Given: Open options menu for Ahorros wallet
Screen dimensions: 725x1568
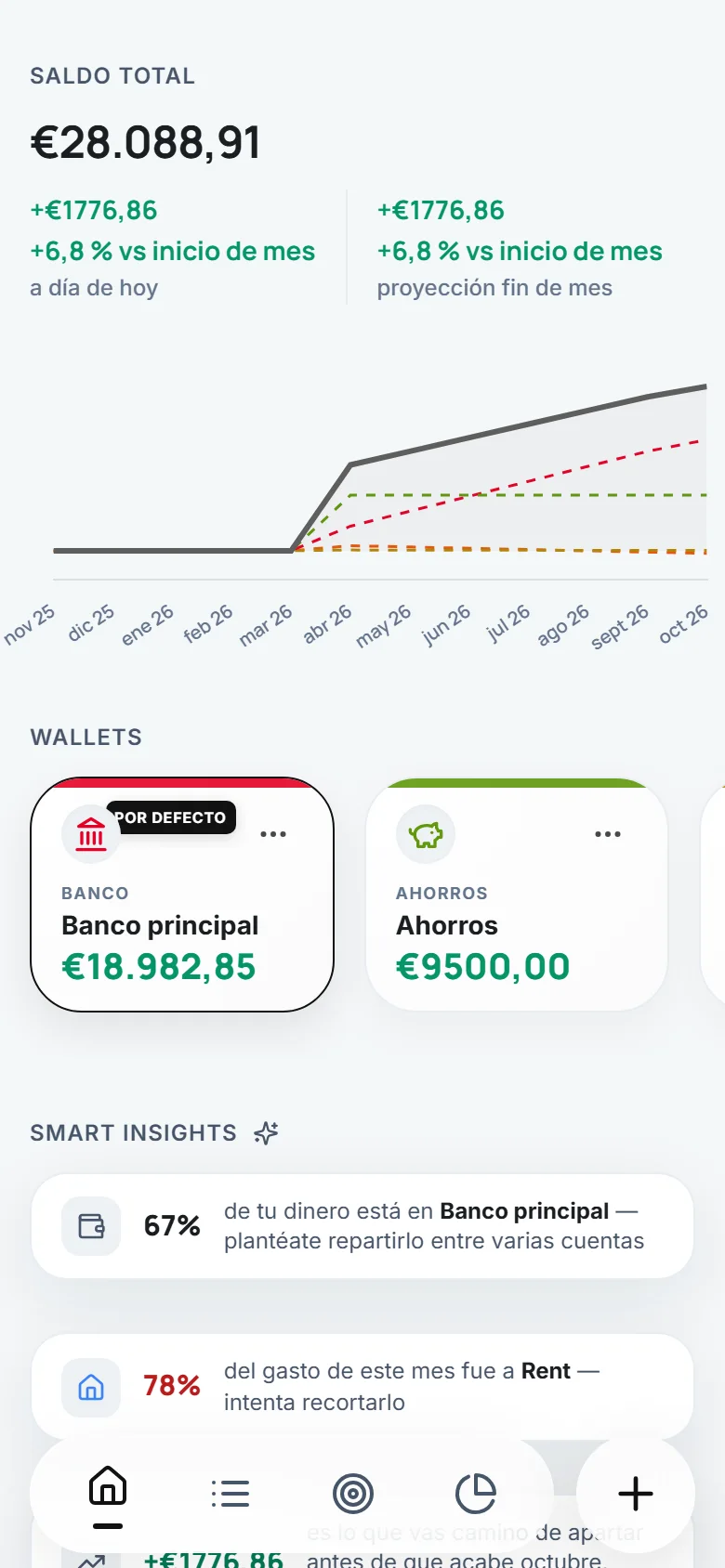Looking at the screenshot, I should (608, 834).
